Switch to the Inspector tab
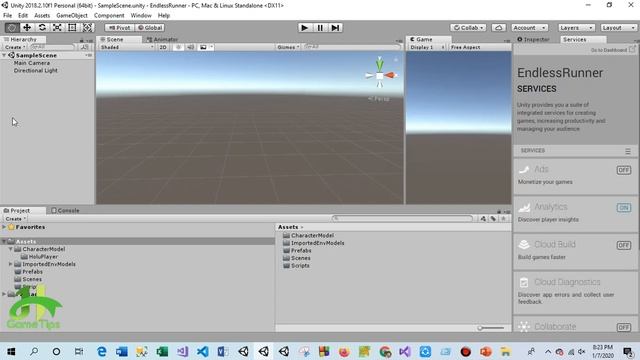This screenshot has width=640, height=360. click(x=534, y=40)
